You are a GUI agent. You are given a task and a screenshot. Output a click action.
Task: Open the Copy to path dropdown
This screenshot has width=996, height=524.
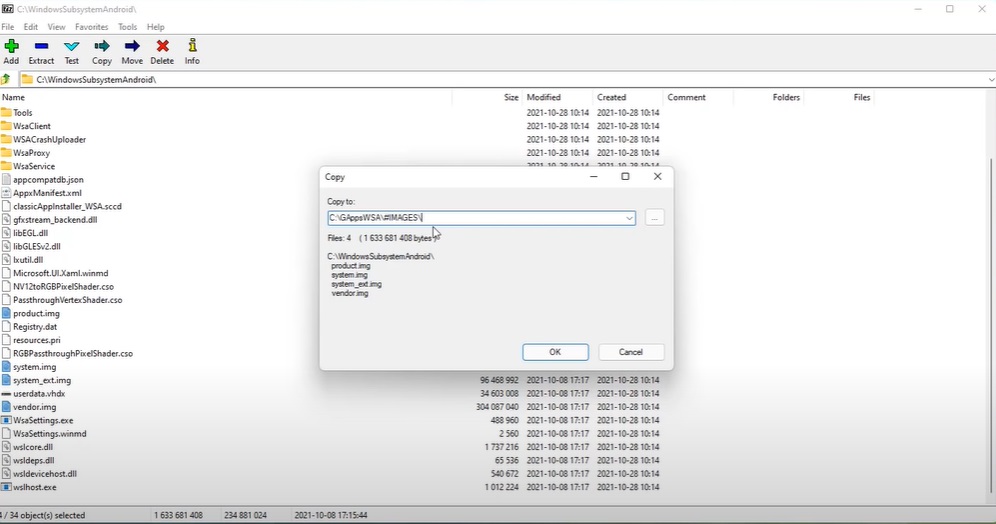pos(629,218)
